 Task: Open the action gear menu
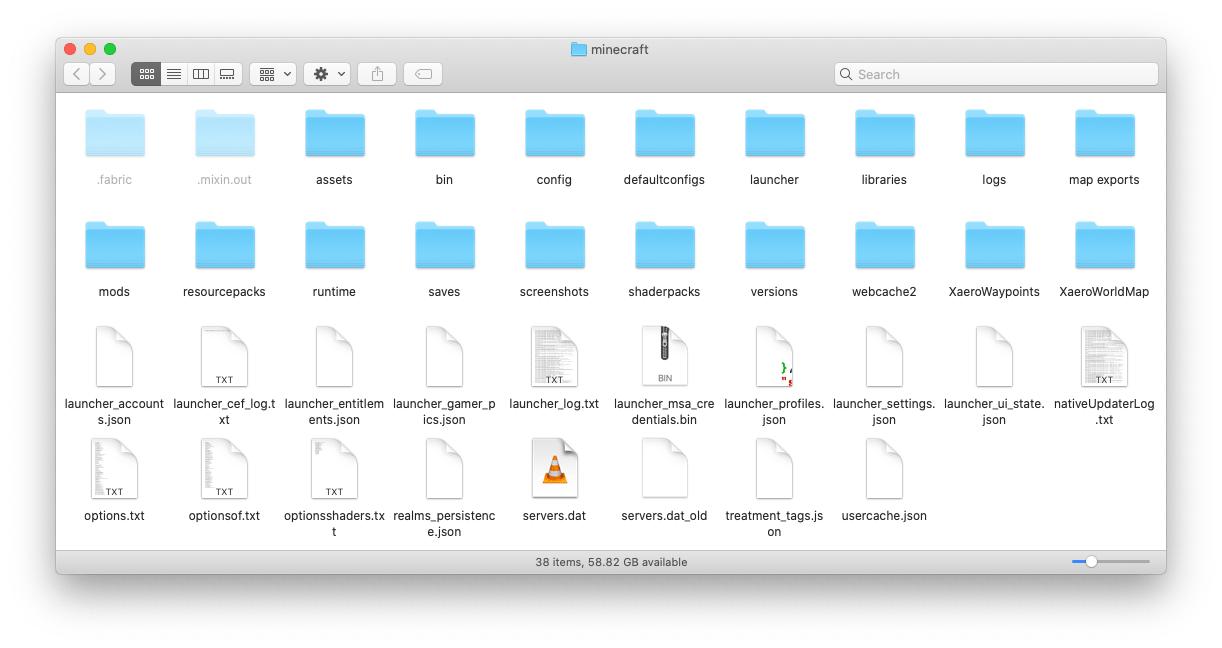327,73
